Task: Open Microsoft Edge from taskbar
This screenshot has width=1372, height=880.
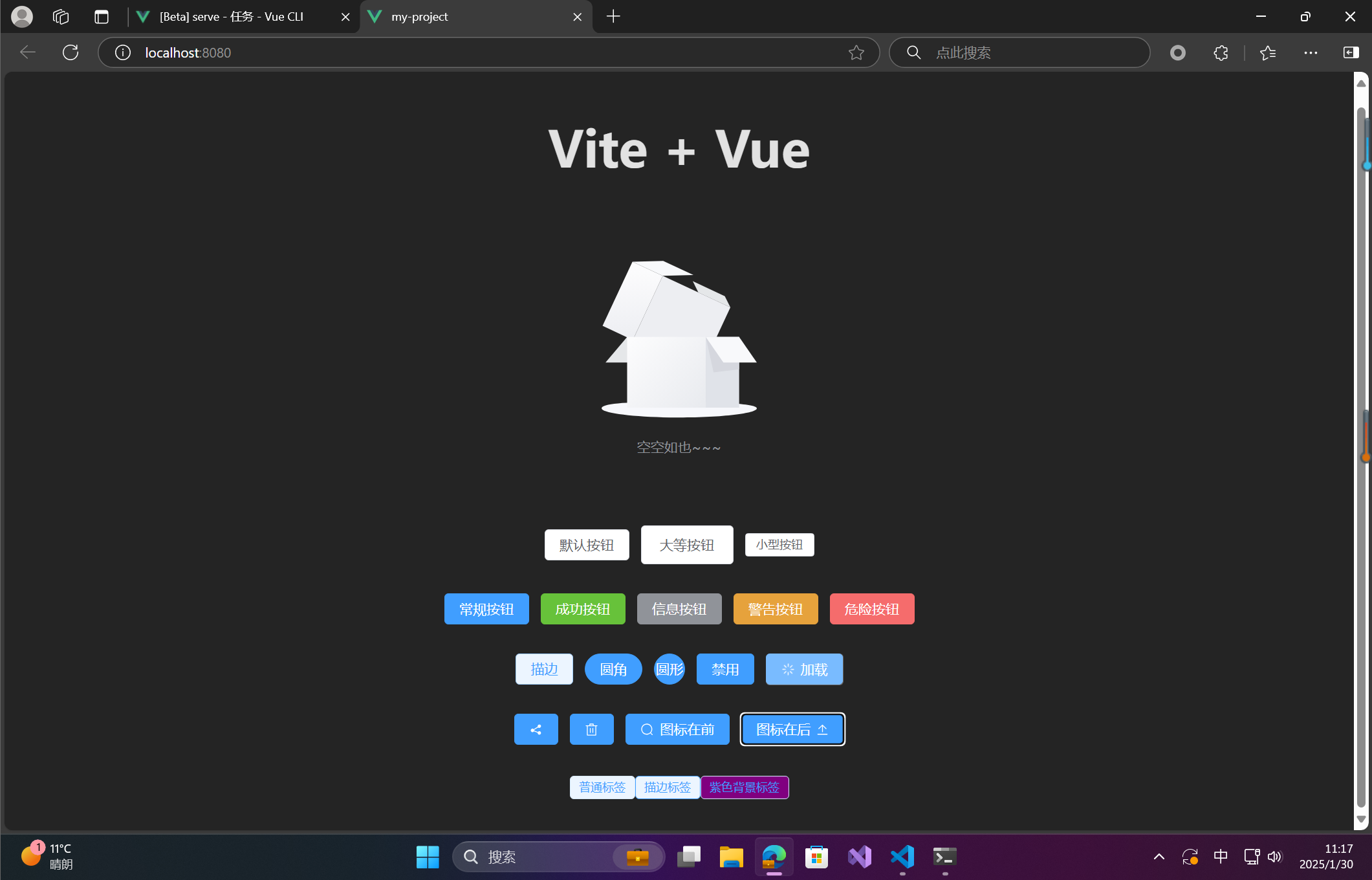Action: (774, 857)
